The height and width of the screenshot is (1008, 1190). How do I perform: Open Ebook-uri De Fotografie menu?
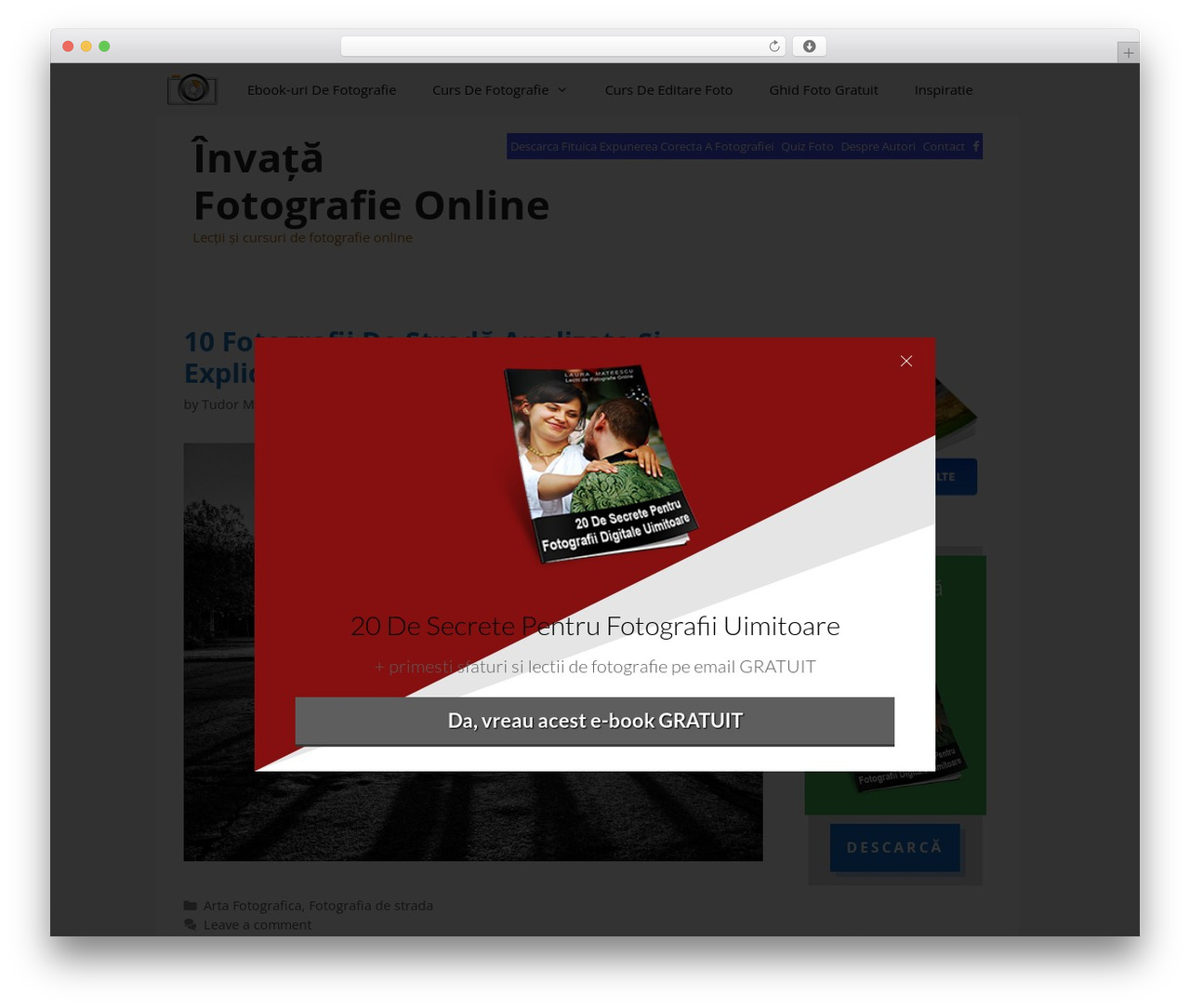coord(322,90)
